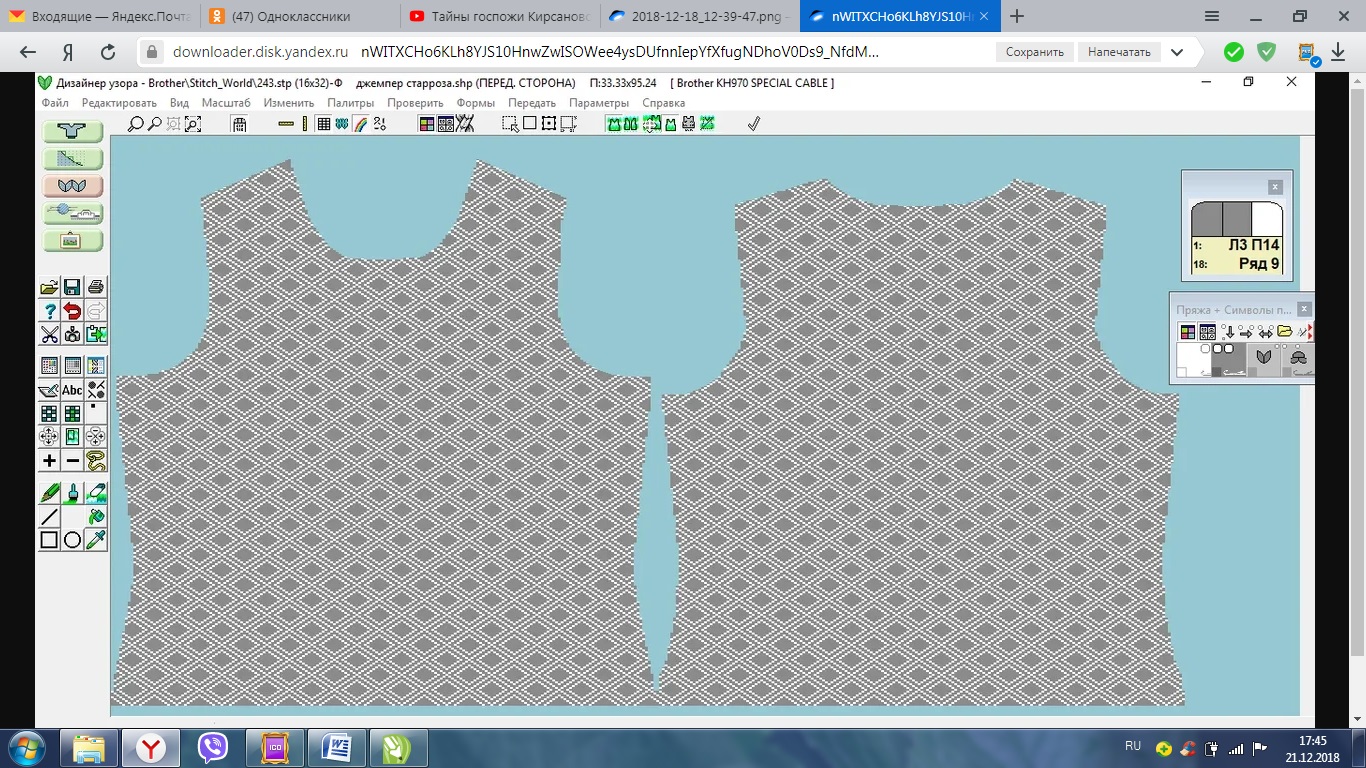Choose the paint bucket fill tool
The image size is (1366, 768).
coord(96,517)
